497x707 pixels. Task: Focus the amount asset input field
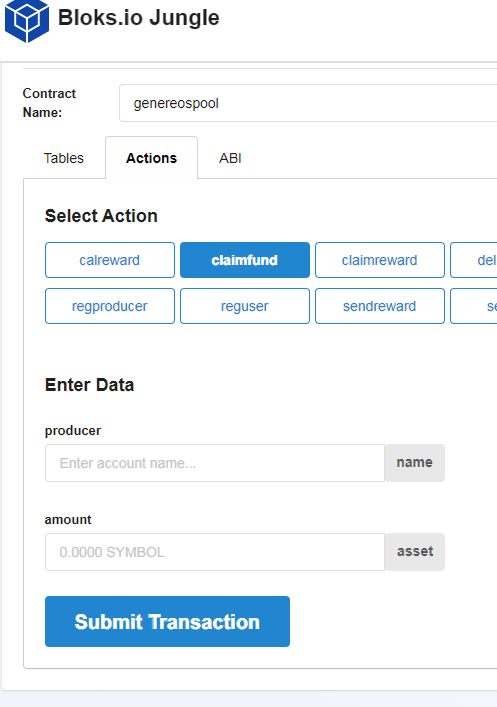(x=215, y=552)
